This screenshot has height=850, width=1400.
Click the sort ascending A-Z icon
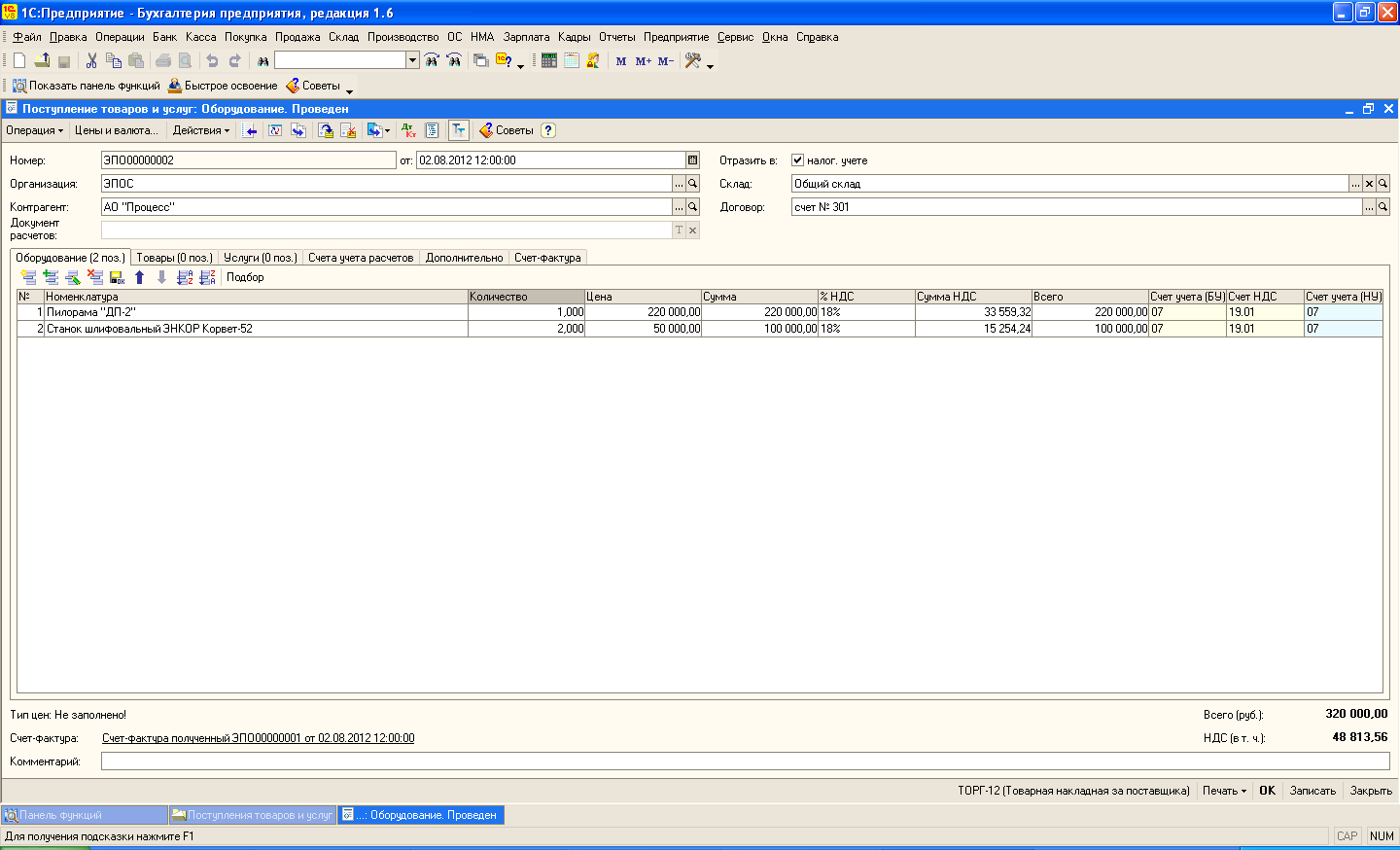point(185,277)
